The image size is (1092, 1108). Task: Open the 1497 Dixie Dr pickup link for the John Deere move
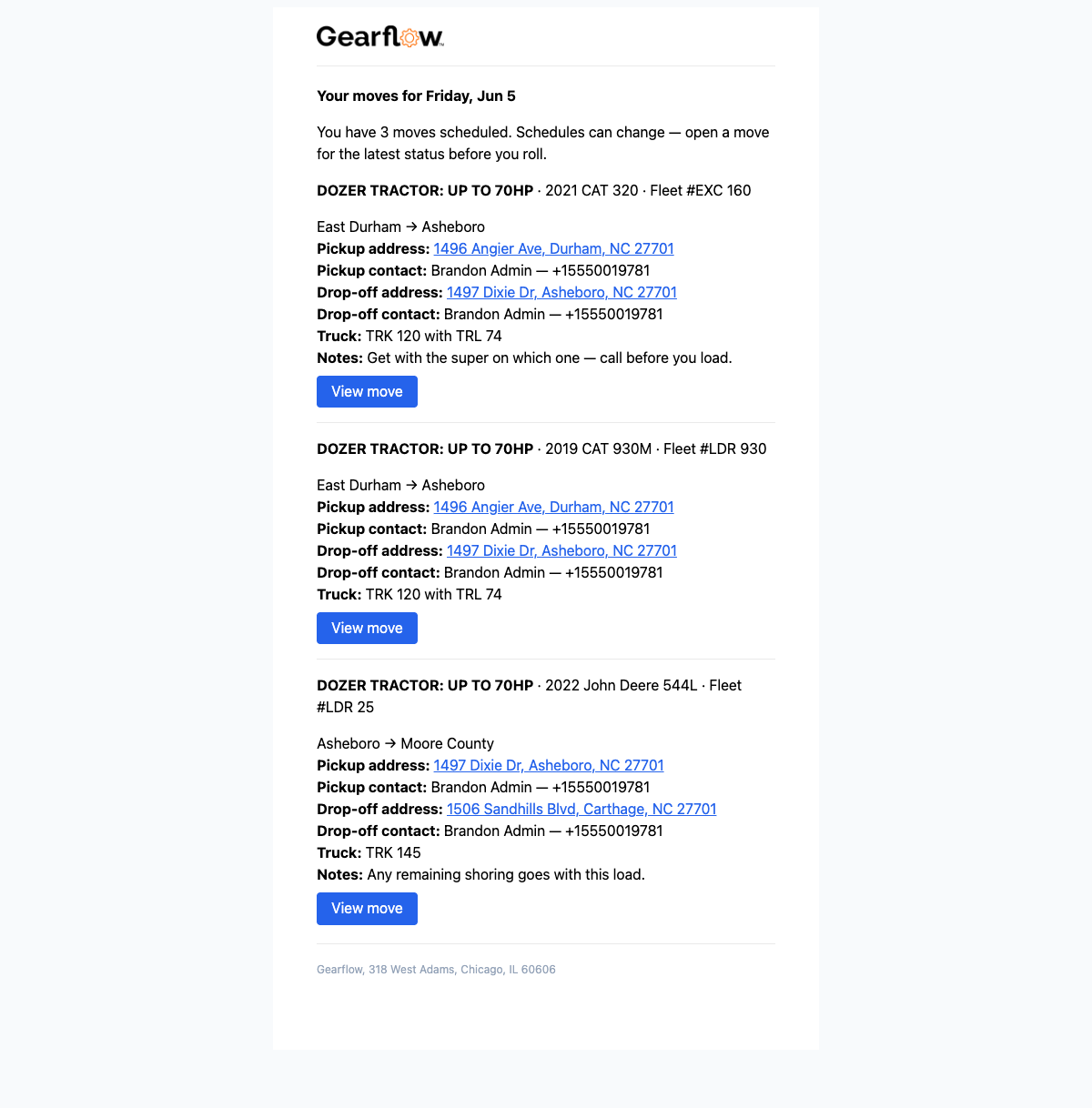click(x=549, y=765)
